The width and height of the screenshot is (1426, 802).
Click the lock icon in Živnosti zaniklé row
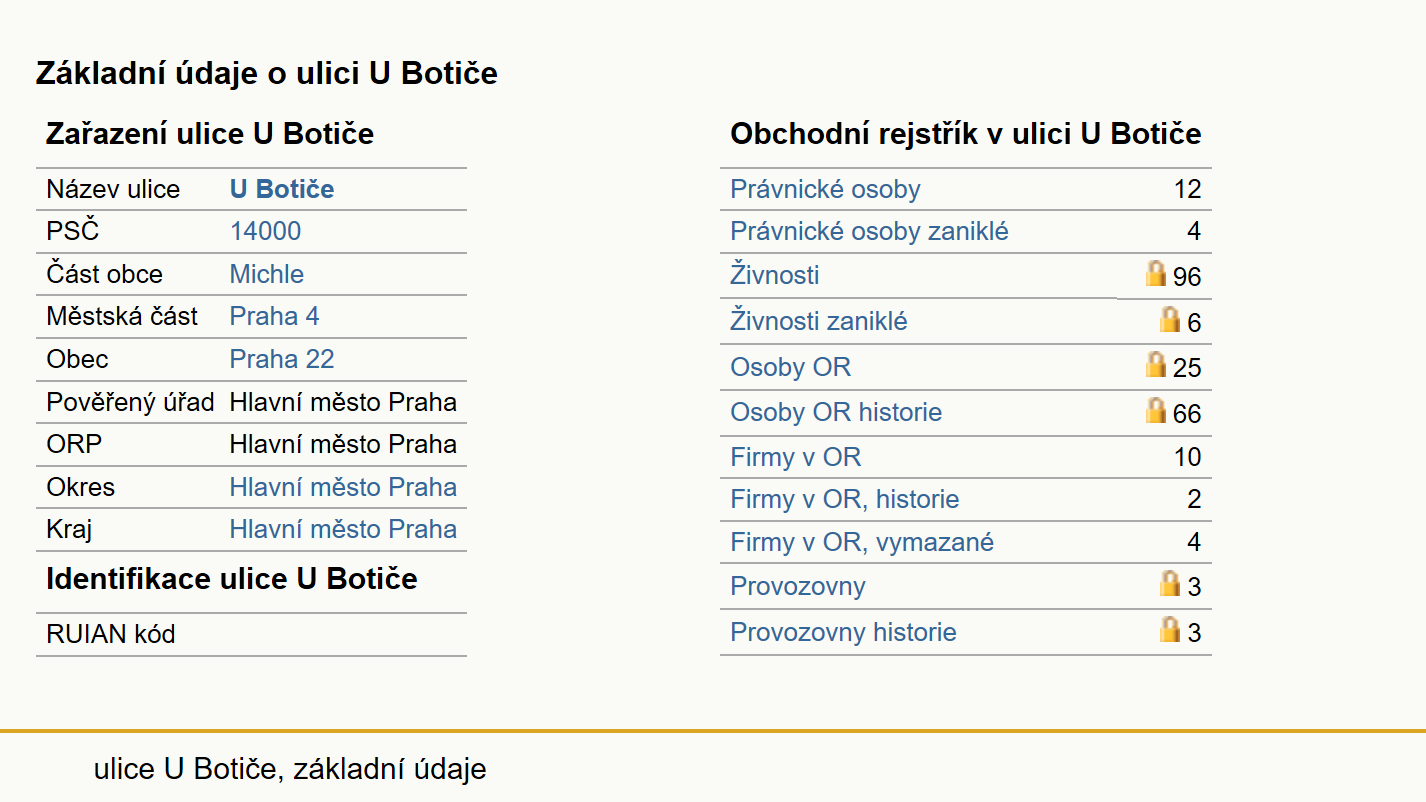coord(1170,319)
